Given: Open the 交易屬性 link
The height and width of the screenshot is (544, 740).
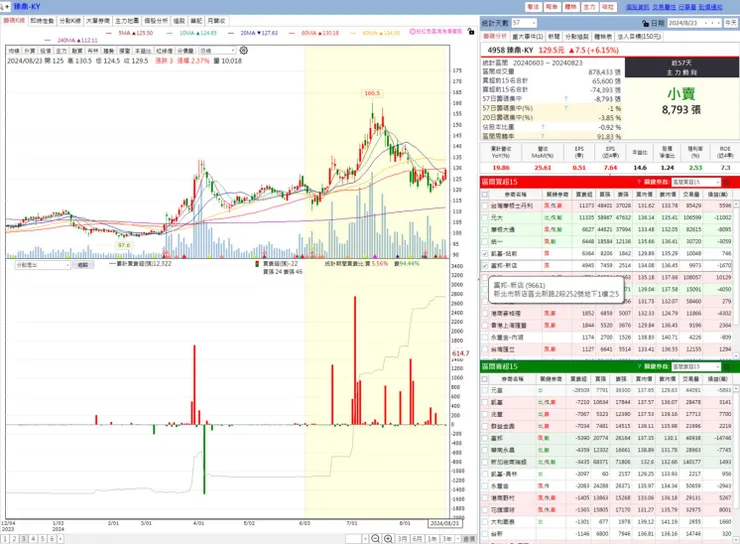Looking at the screenshot, I should [664, 7].
